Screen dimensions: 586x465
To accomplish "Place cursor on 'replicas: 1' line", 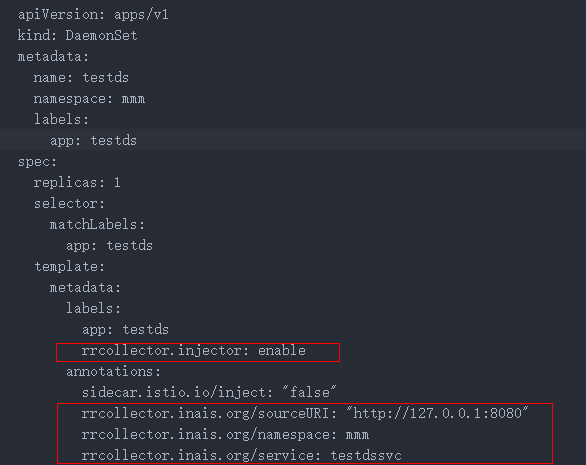I will (77, 182).
